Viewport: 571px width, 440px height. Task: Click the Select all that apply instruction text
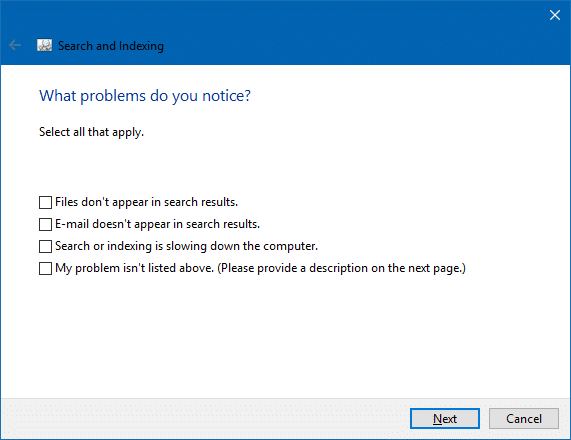click(x=91, y=132)
